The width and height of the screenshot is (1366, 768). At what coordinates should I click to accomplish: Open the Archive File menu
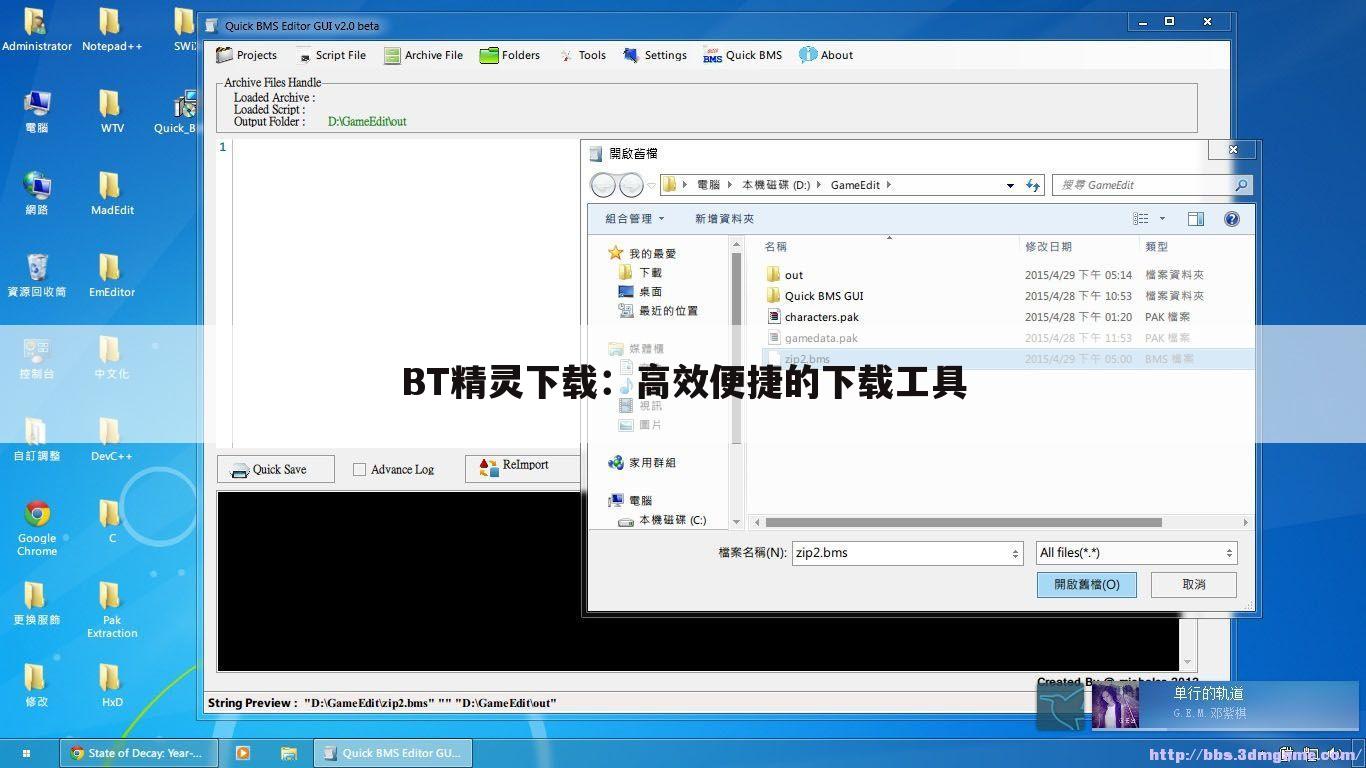[424, 55]
